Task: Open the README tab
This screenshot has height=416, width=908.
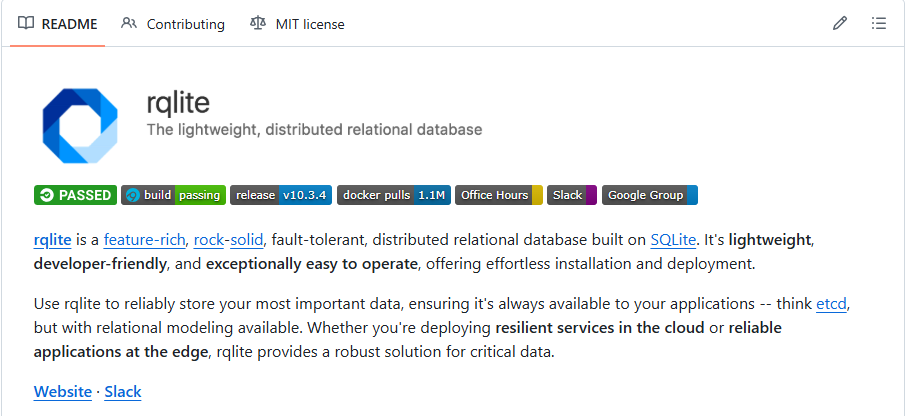Action: (x=58, y=24)
